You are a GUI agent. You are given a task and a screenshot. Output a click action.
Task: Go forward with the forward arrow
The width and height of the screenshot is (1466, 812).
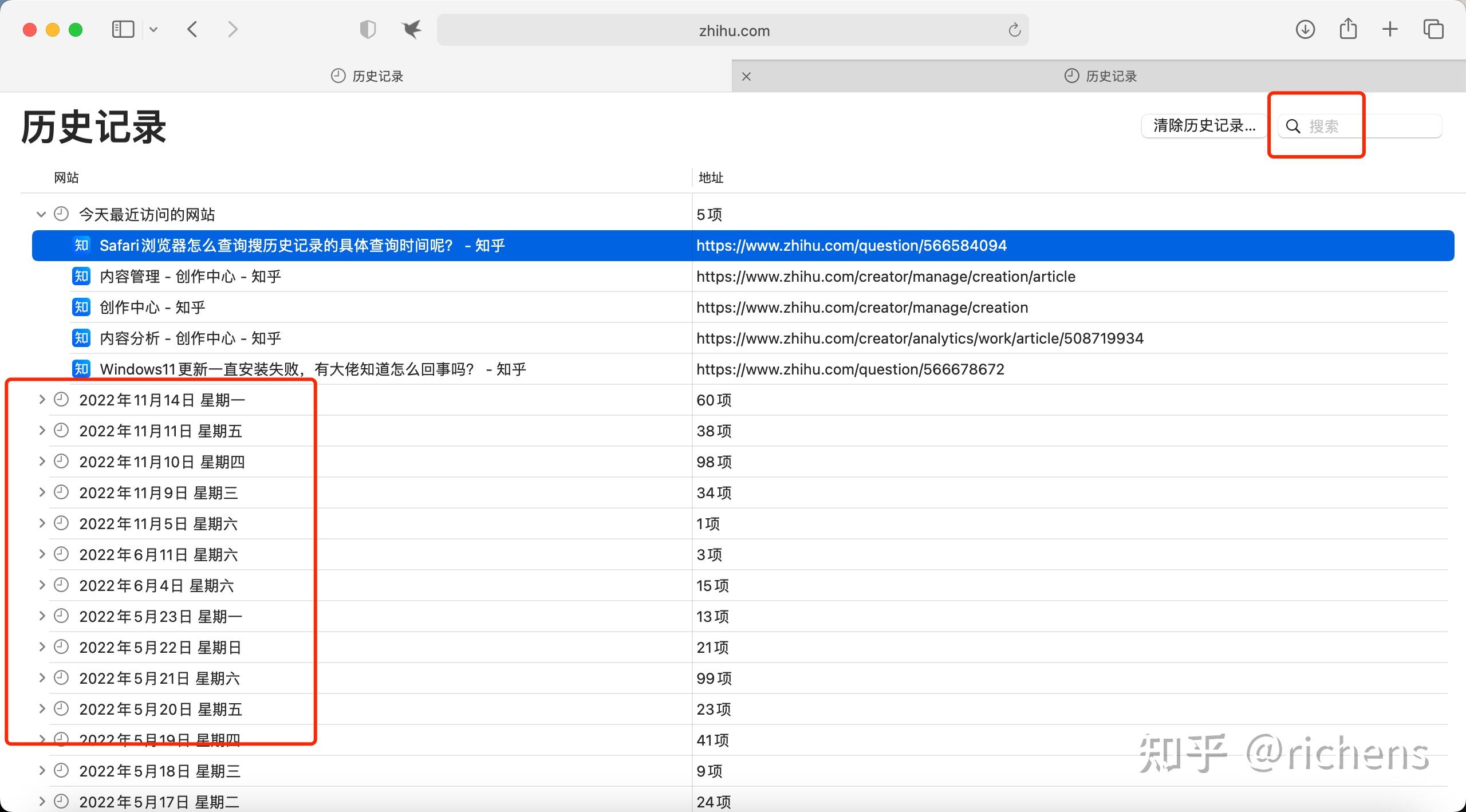(232, 29)
